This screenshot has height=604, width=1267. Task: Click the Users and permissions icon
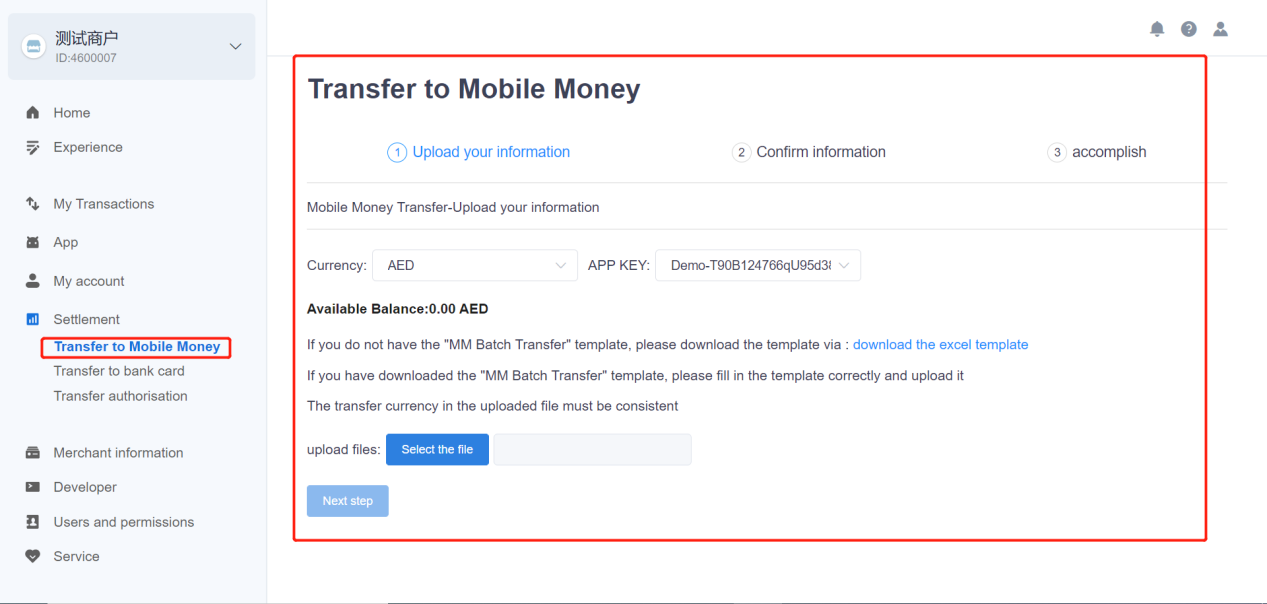[33, 522]
